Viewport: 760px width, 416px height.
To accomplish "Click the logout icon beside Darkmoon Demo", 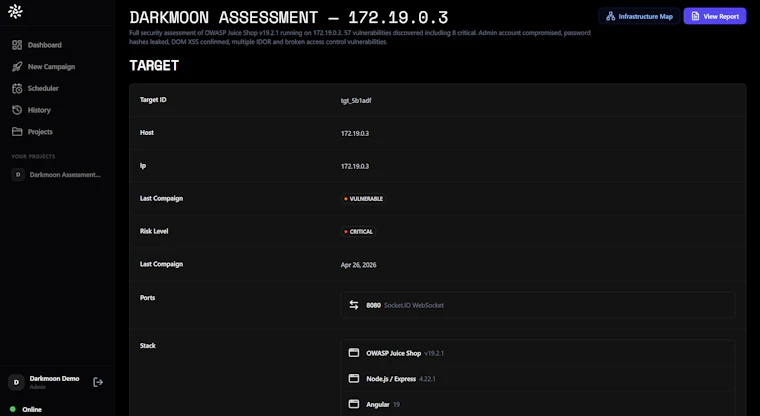I will (98, 382).
